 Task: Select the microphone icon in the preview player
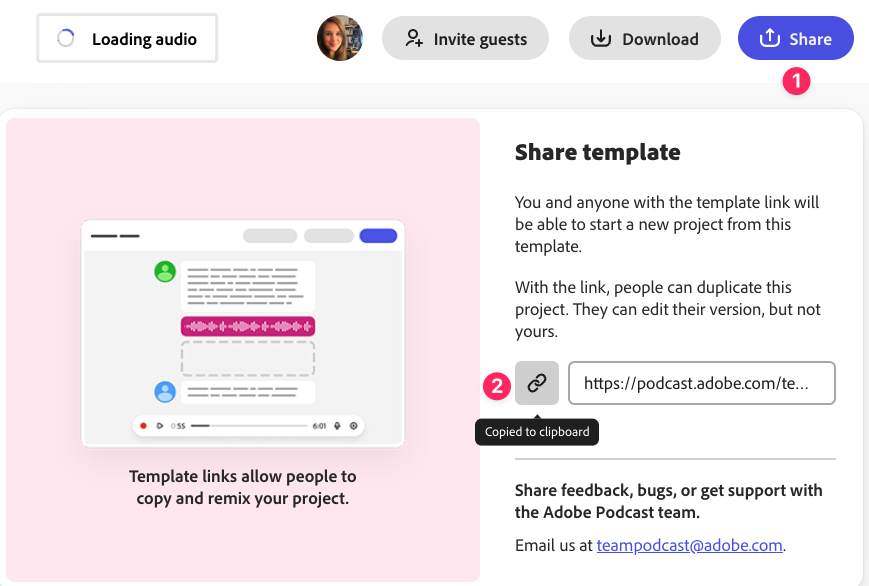[338, 425]
